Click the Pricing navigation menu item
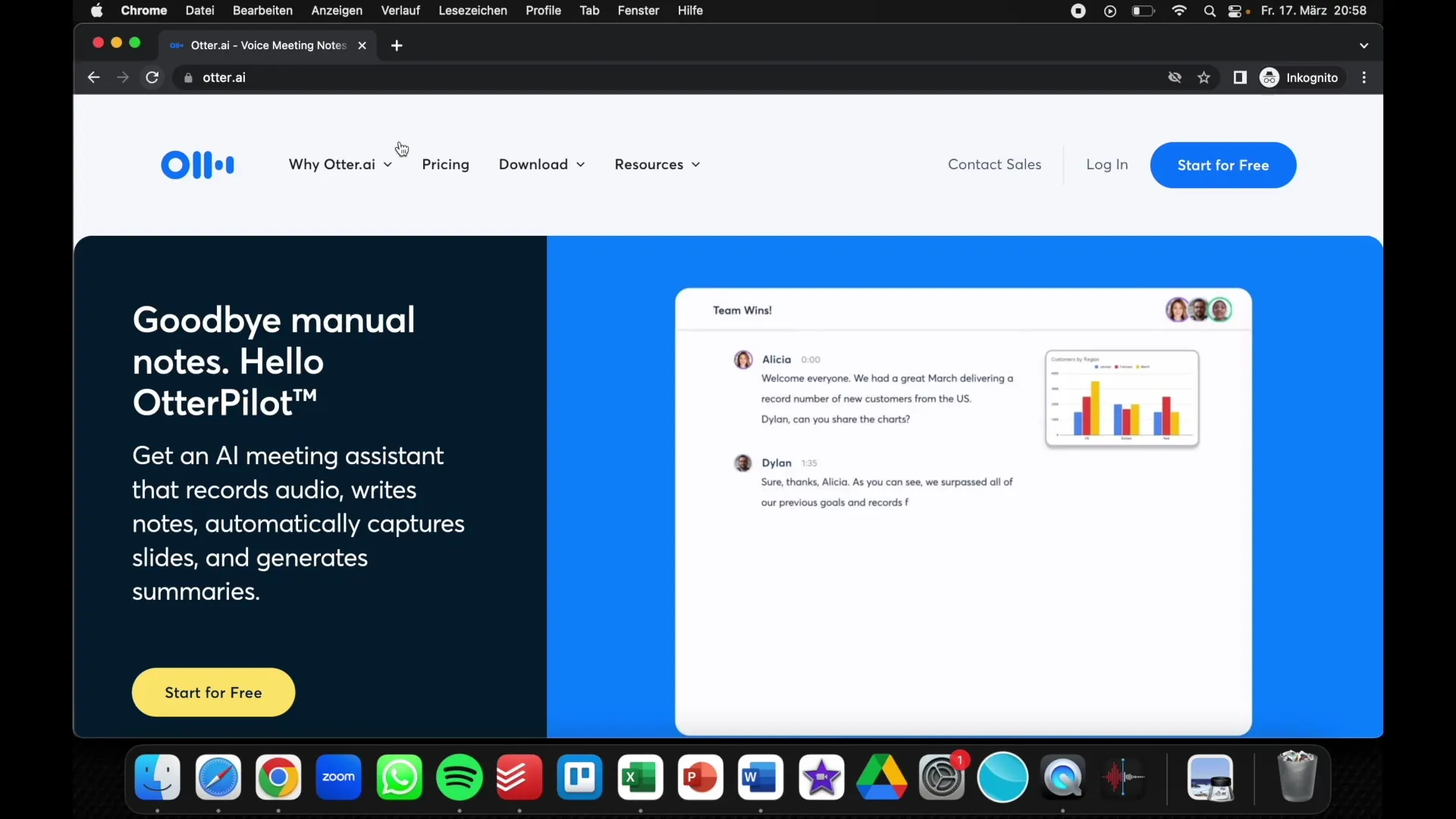This screenshot has width=1456, height=819. pos(445,164)
